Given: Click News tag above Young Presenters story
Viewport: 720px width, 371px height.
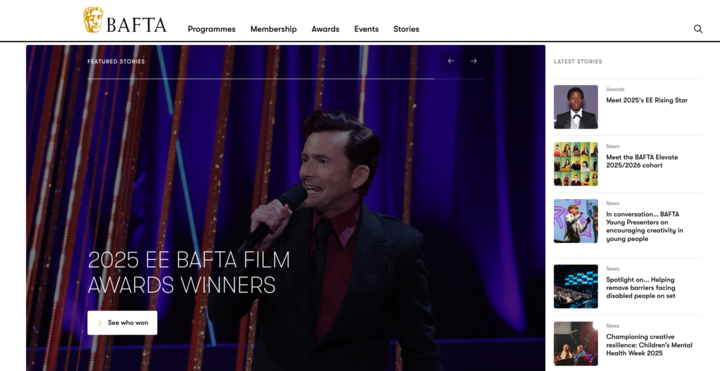Looking at the screenshot, I should [x=613, y=203].
